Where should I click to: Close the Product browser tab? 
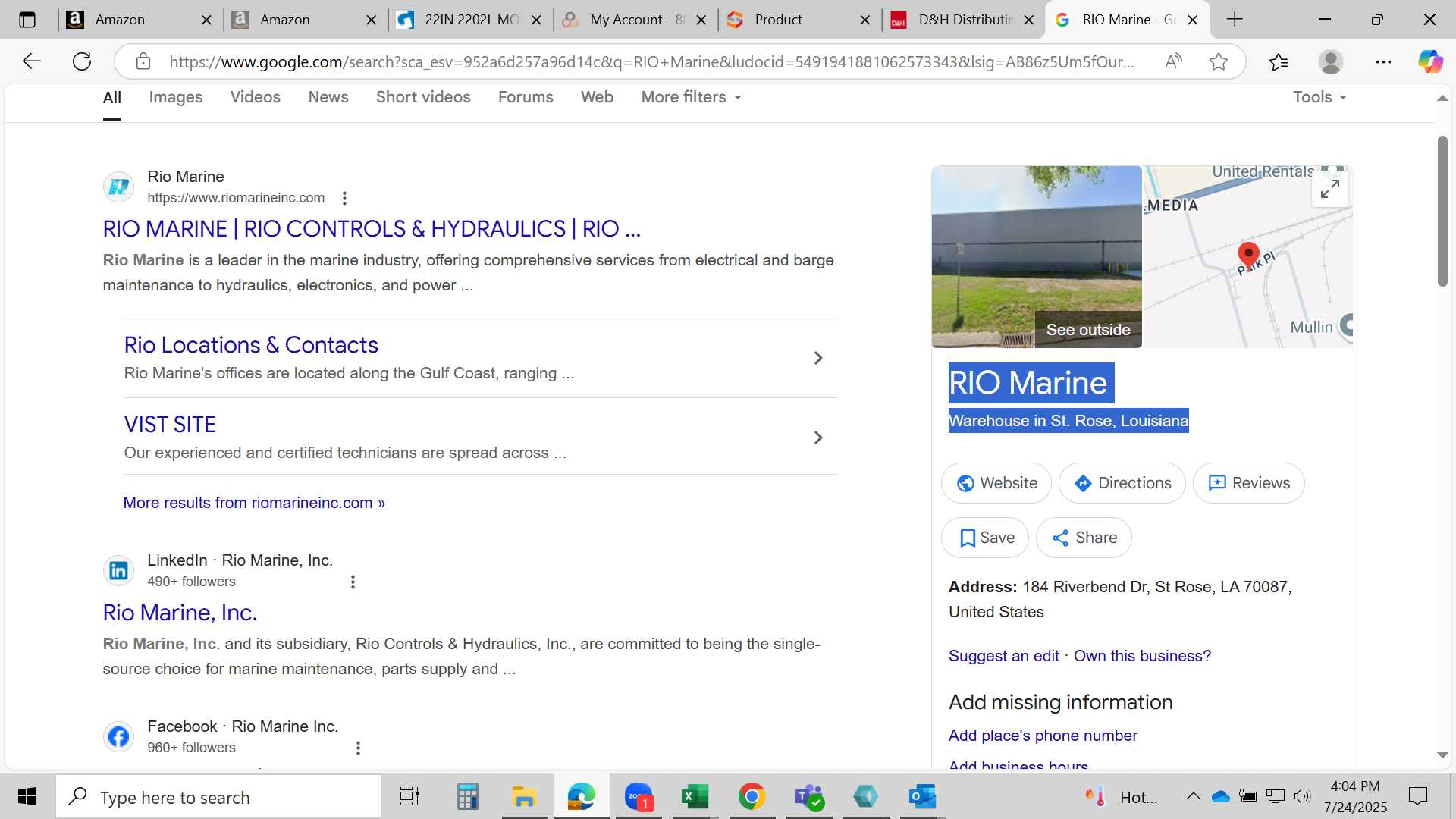click(x=864, y=20)
